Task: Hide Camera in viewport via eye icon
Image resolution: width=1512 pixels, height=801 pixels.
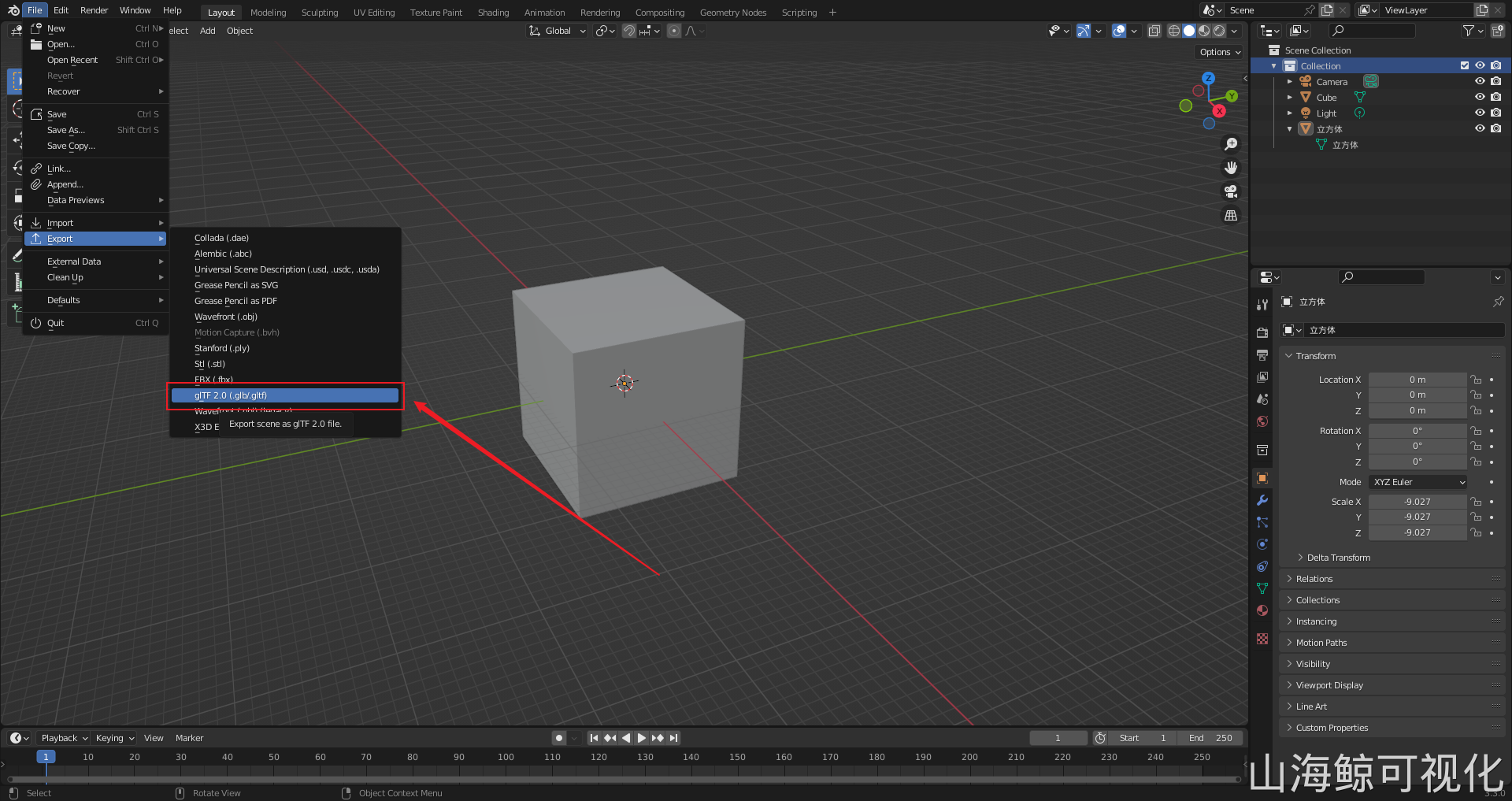Action: pos(1480,81)
